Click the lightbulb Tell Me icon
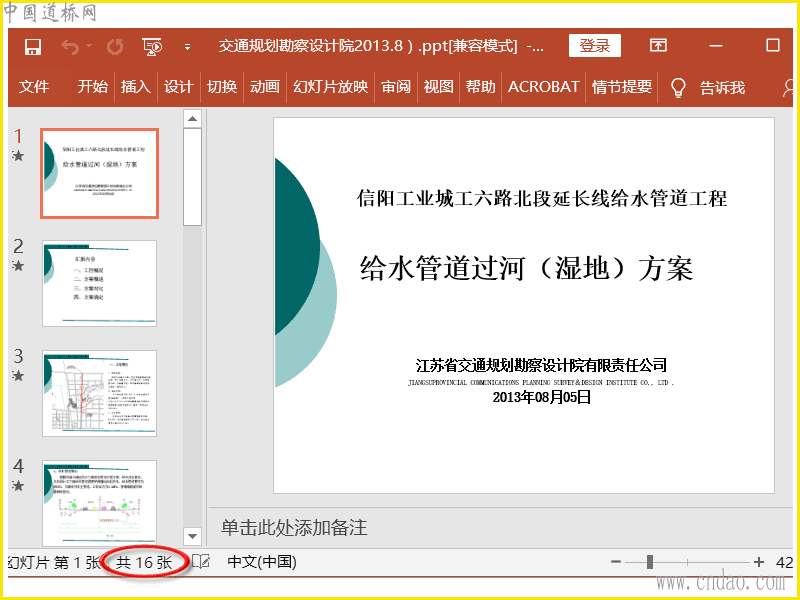Viewport: 800px width, 600px height. pyautogui.click(x=678, y=88)
